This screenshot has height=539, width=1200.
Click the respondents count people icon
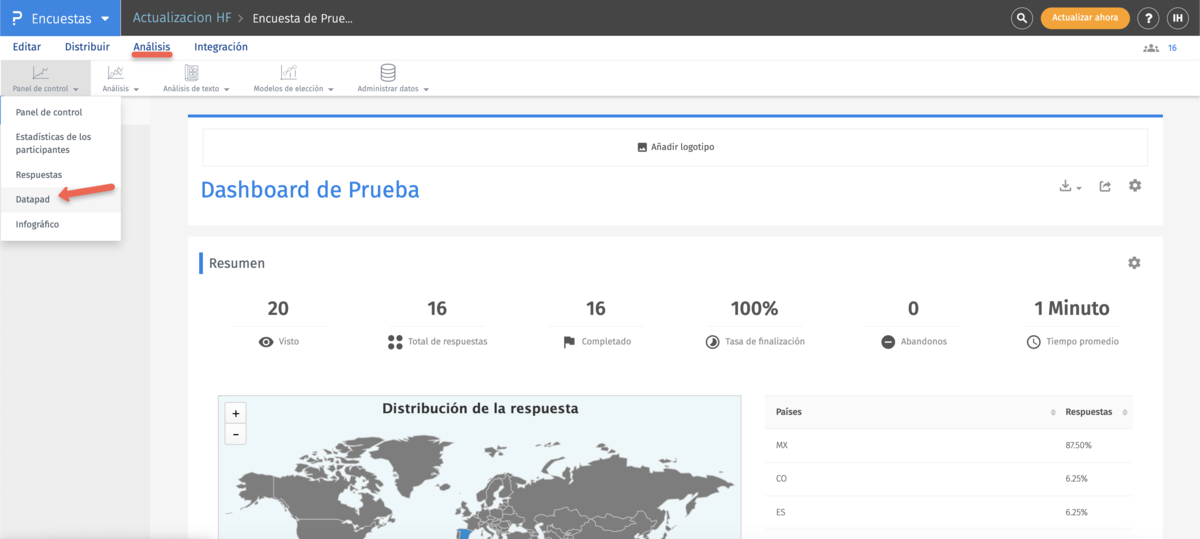(x=1151, y=48)
